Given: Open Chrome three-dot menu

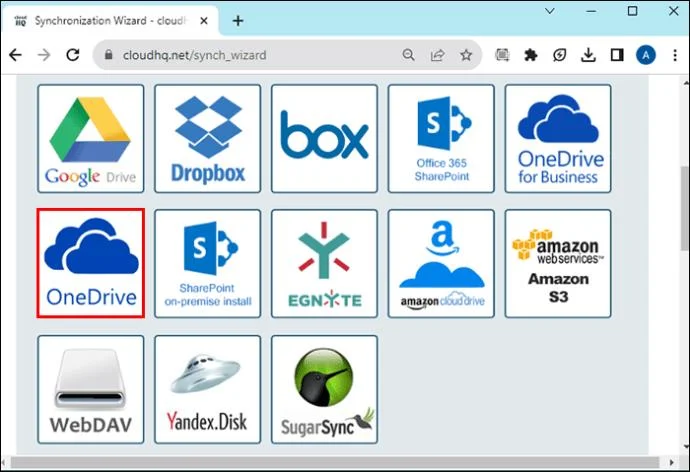Looking at the screenshot, I should click(675, 55).
